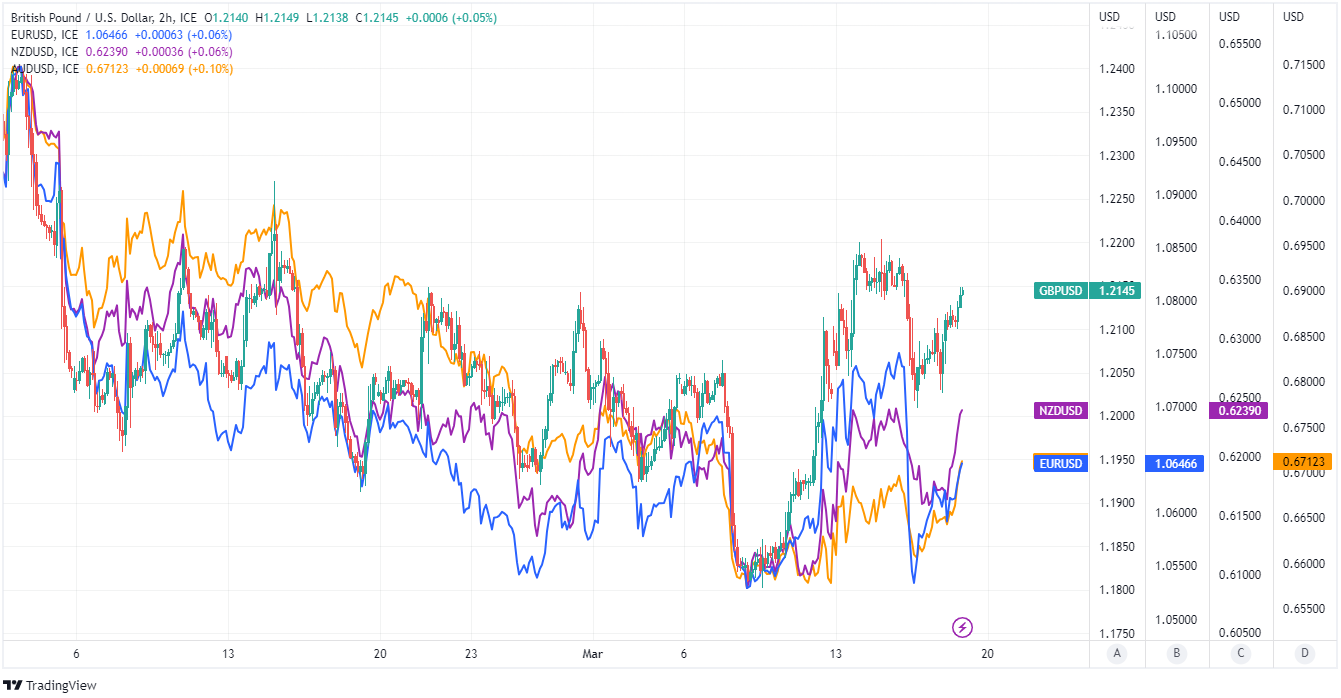This screenshot has width=1341, height=698.
Task: Select the EURUSD, ICE legend entry
Action: (45, 35)
